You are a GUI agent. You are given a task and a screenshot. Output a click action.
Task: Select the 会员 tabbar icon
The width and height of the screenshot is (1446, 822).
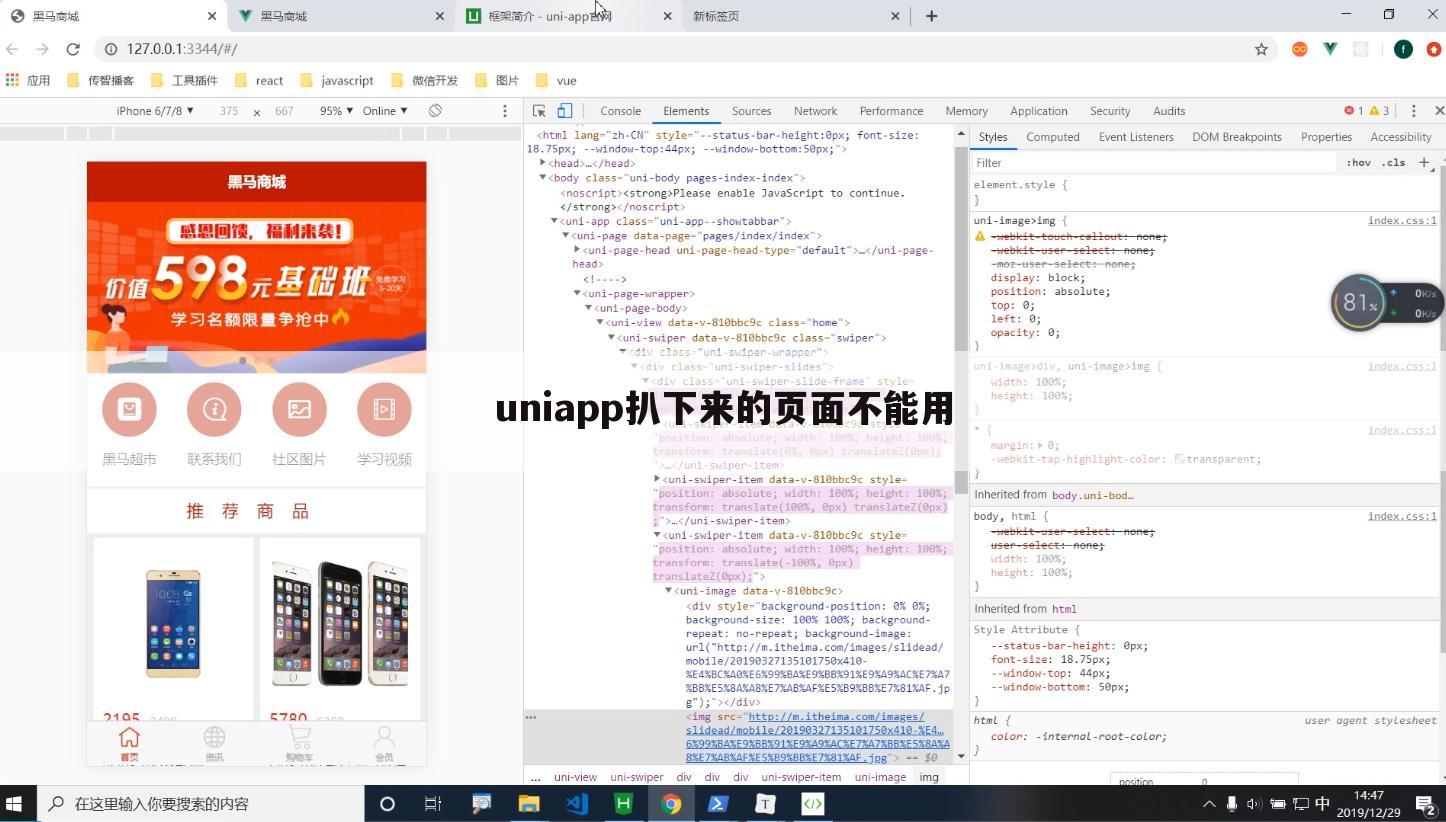(x=384, y=744)
